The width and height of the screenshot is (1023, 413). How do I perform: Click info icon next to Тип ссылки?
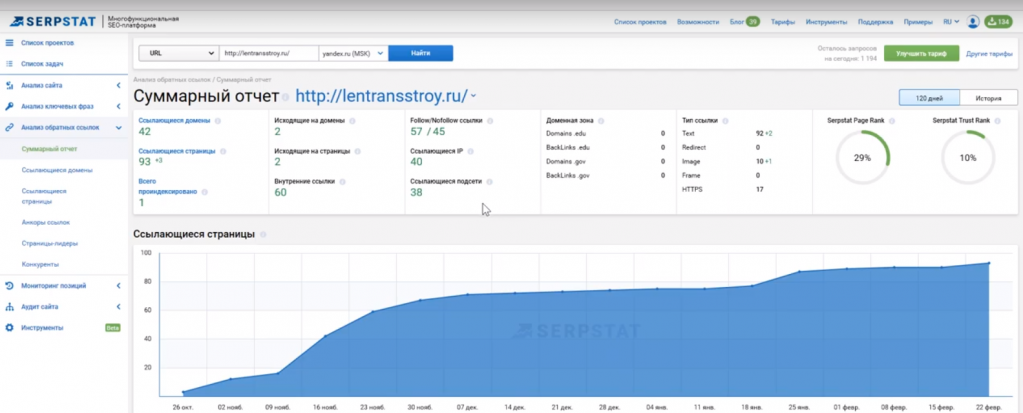point(725,121)
